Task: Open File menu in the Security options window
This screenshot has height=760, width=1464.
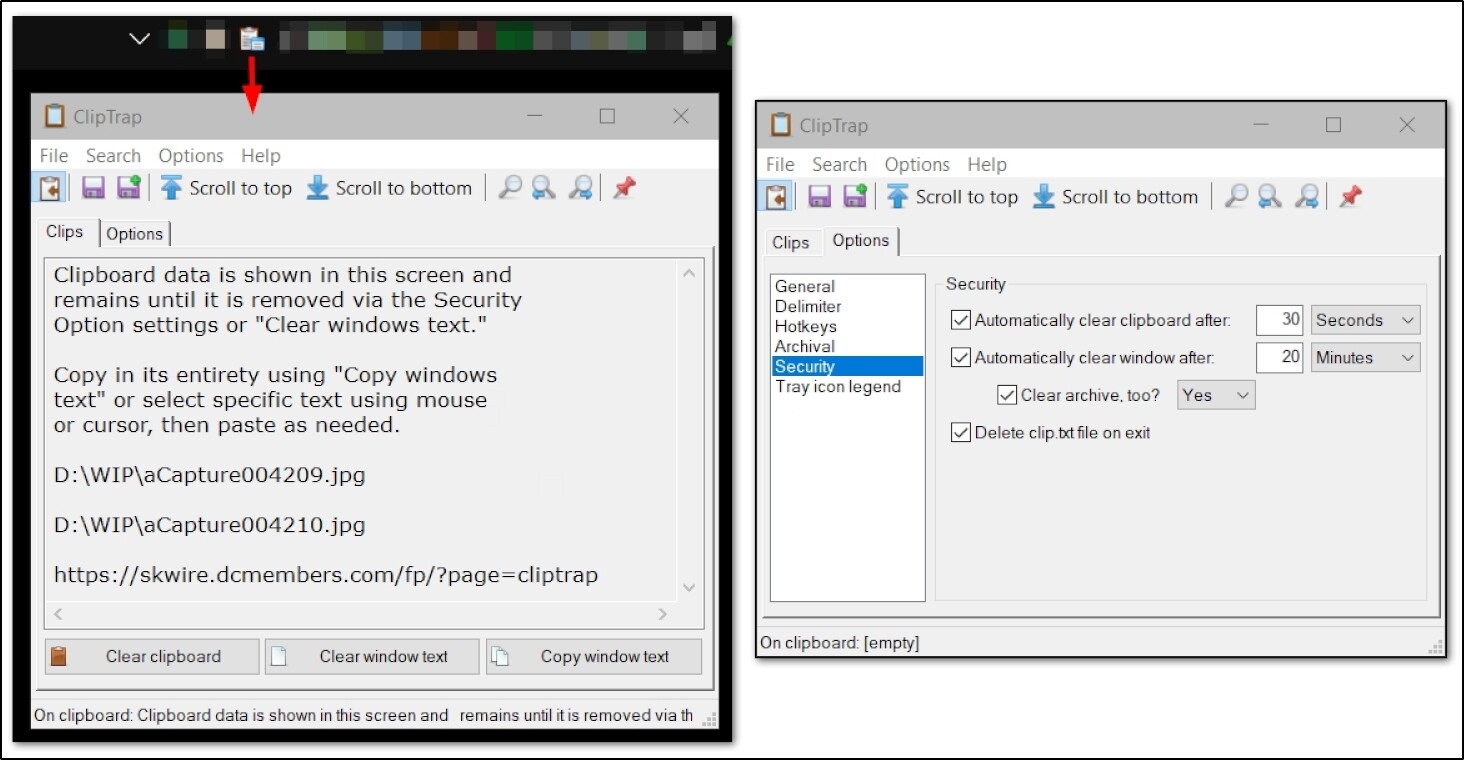Action: 780,165
